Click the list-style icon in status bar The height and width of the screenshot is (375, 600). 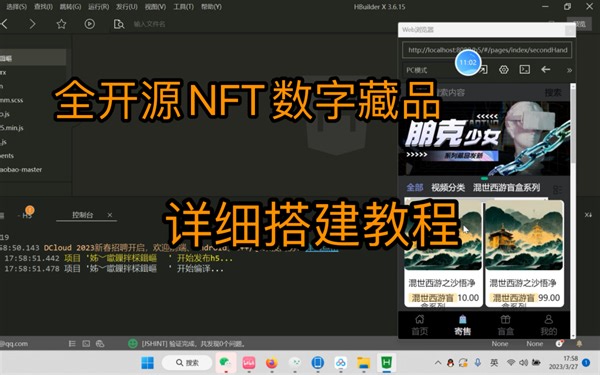coord(72,344)
